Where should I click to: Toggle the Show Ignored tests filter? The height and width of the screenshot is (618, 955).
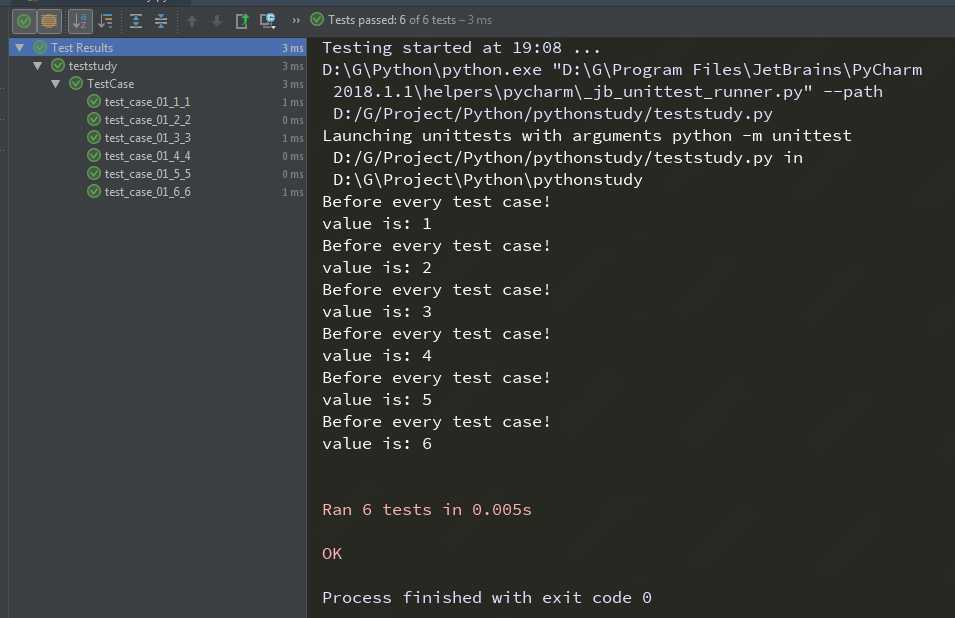(49, 21)
